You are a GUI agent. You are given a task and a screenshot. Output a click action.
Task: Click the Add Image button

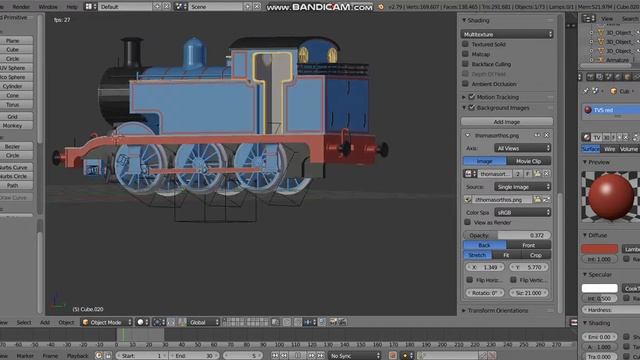tap(507, 122)
